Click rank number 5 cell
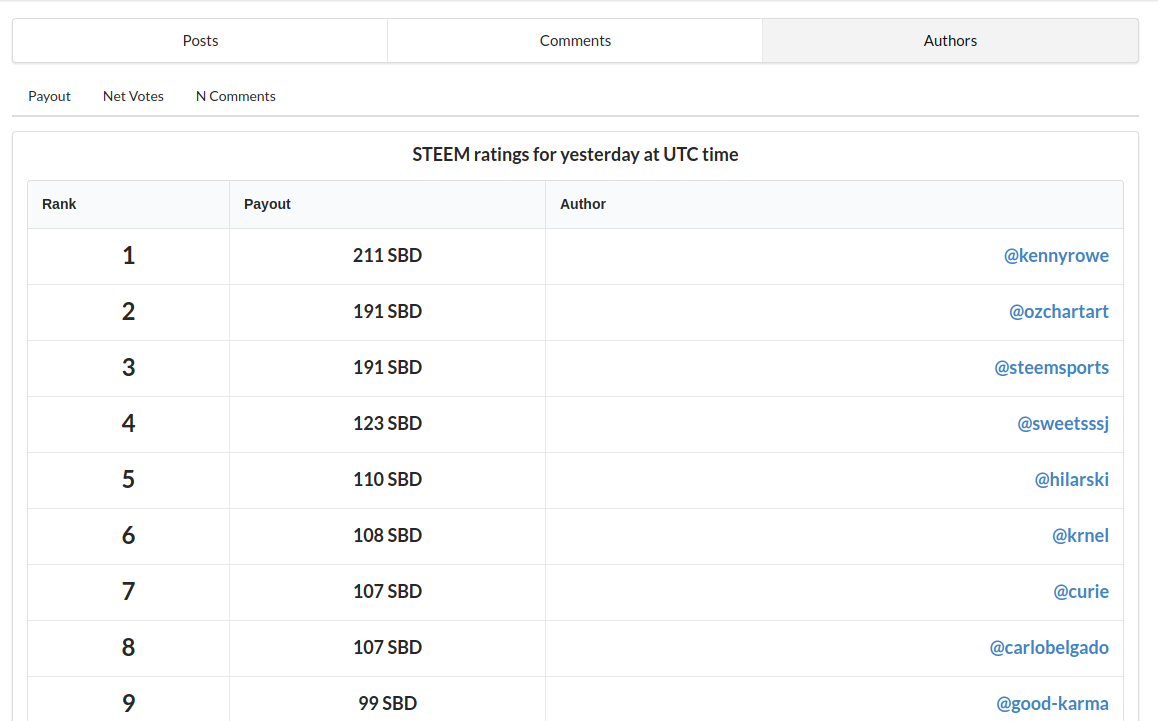The image size is (1158, 721). [x=129, y=480]
